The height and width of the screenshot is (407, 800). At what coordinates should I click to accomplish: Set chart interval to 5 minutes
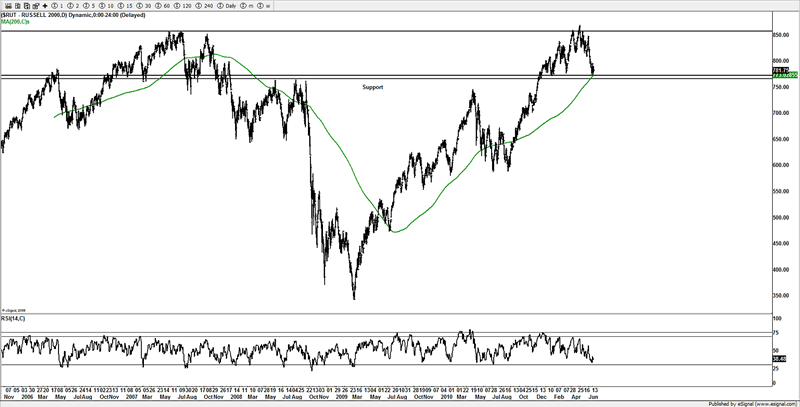pyautogui.click(x=89, y=6)
